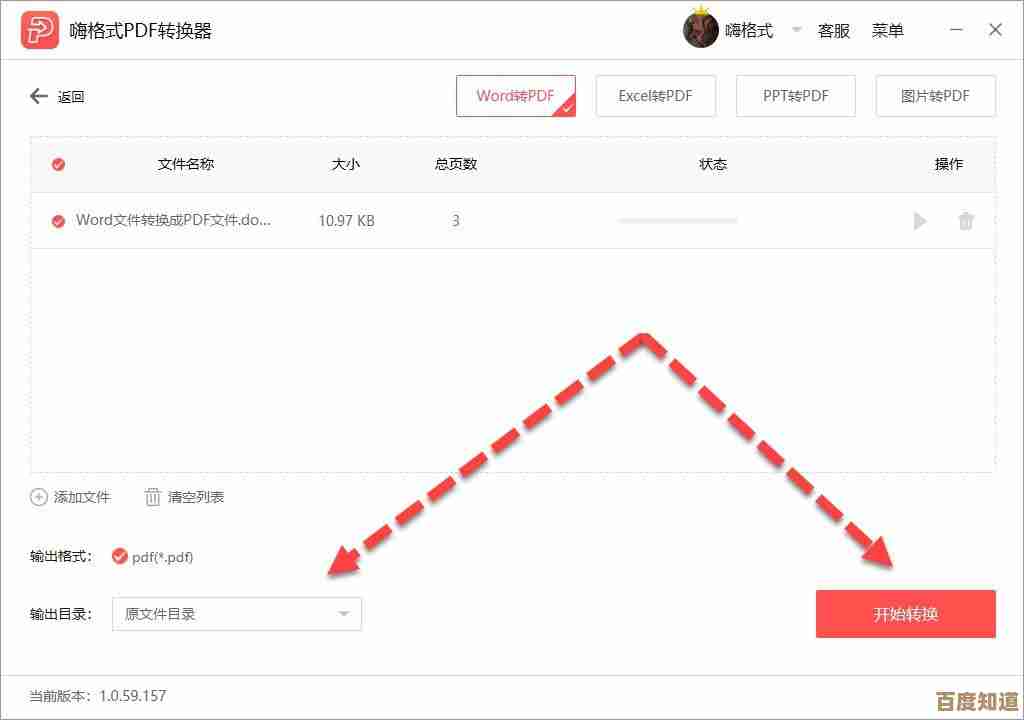Click the 添加文件 plus icon

(38, 496)
